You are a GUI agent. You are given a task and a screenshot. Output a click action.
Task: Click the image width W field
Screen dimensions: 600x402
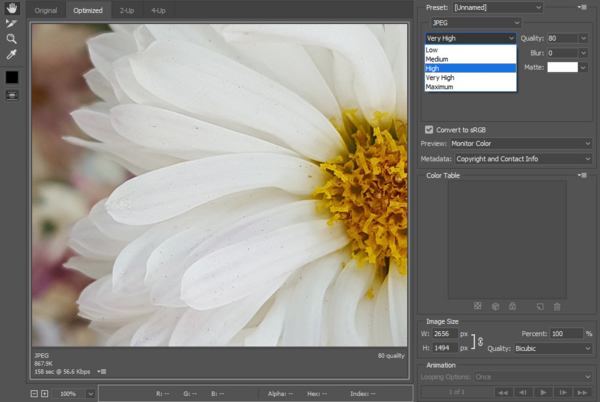tap(445, 334)
